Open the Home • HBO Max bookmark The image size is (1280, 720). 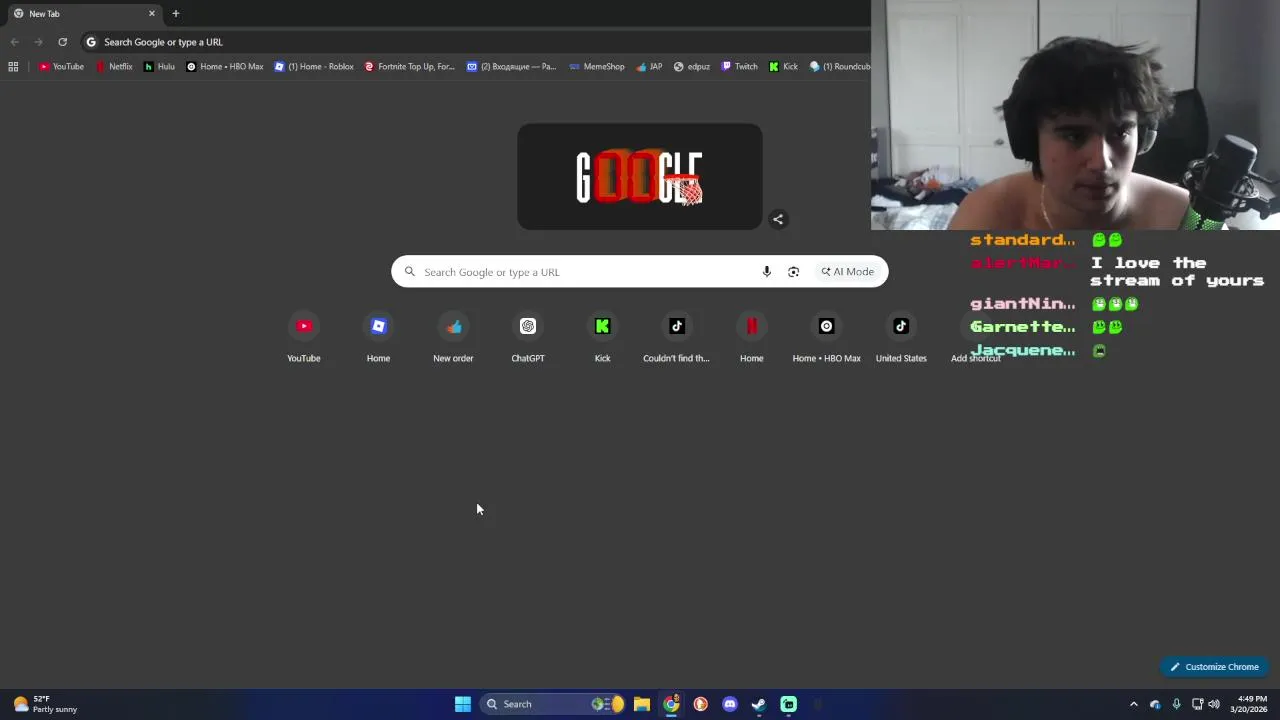coord(225,67)
